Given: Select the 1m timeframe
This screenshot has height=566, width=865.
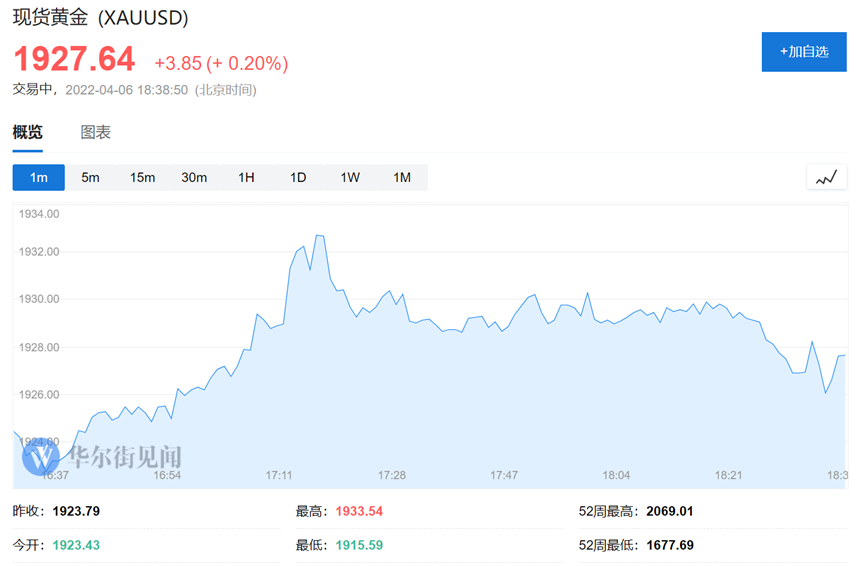Looking at the screenshot, I should 39,178.
